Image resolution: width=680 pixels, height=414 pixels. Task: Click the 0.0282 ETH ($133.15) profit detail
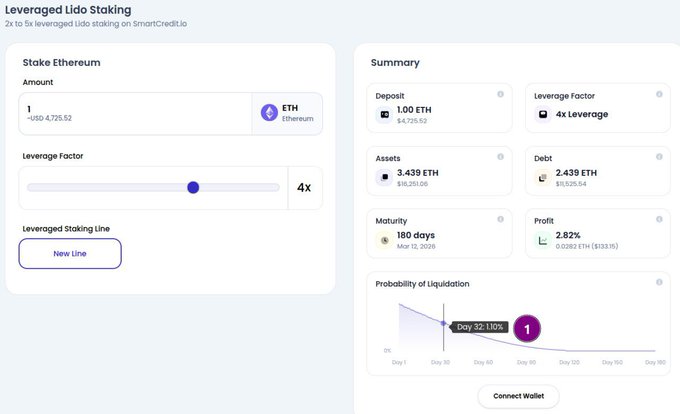[x=586, y=246]
